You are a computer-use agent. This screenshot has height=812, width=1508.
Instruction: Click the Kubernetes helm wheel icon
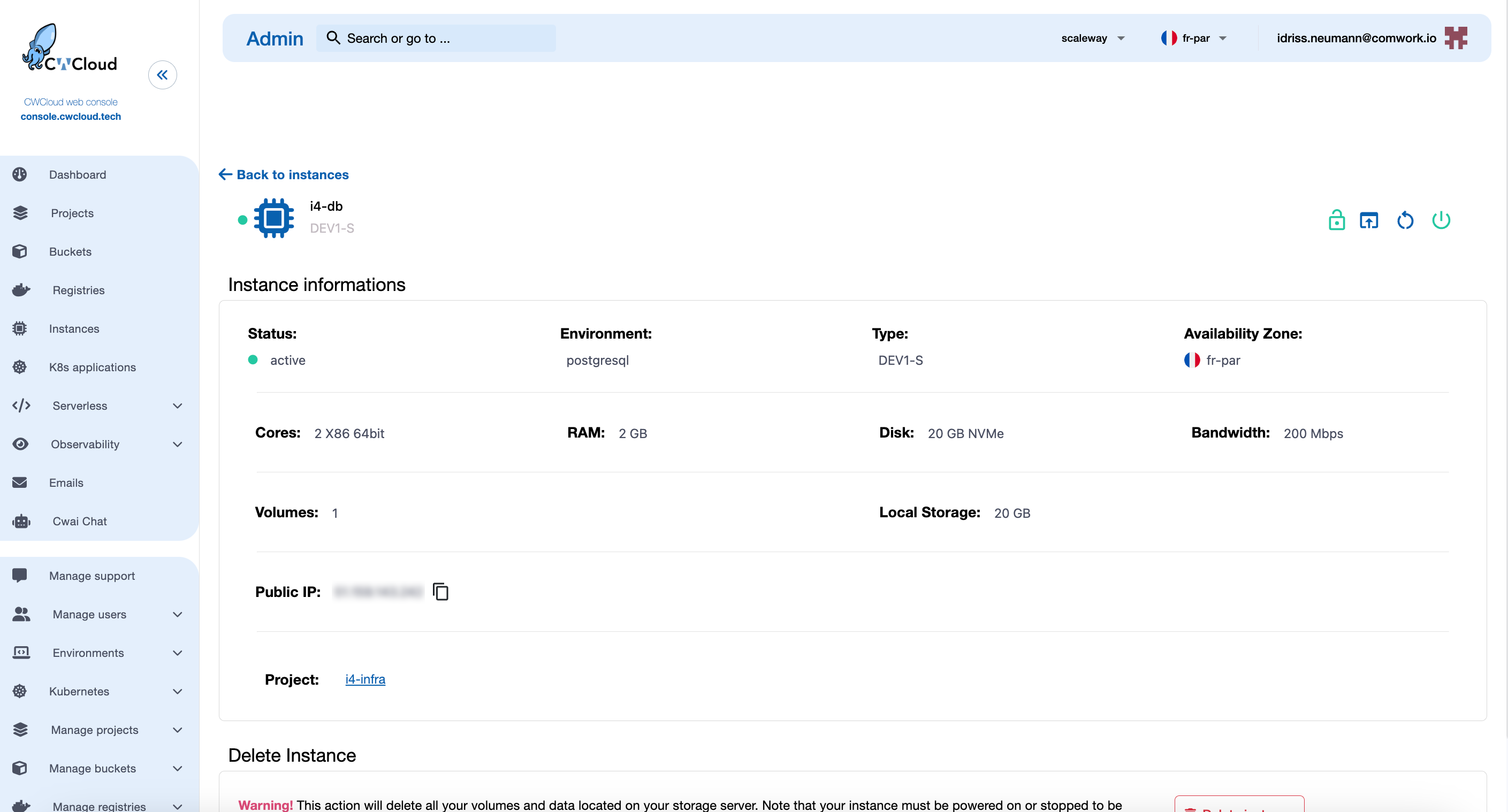pyautogui.click(x=20, y=691)
